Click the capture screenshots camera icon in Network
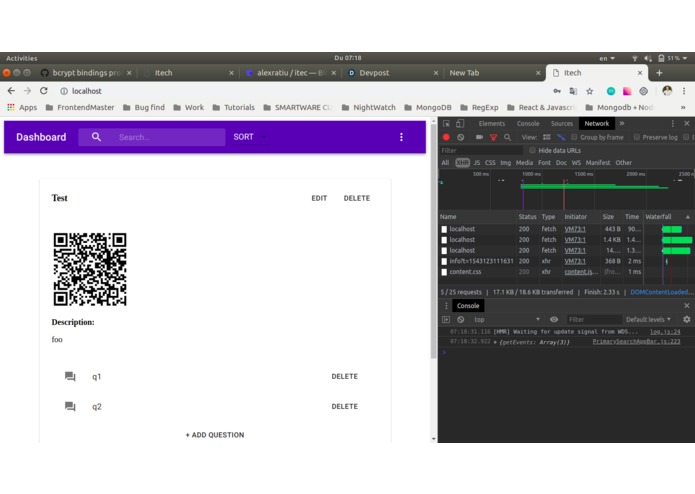Screen dimensions: 695x494 click(479, 137)
